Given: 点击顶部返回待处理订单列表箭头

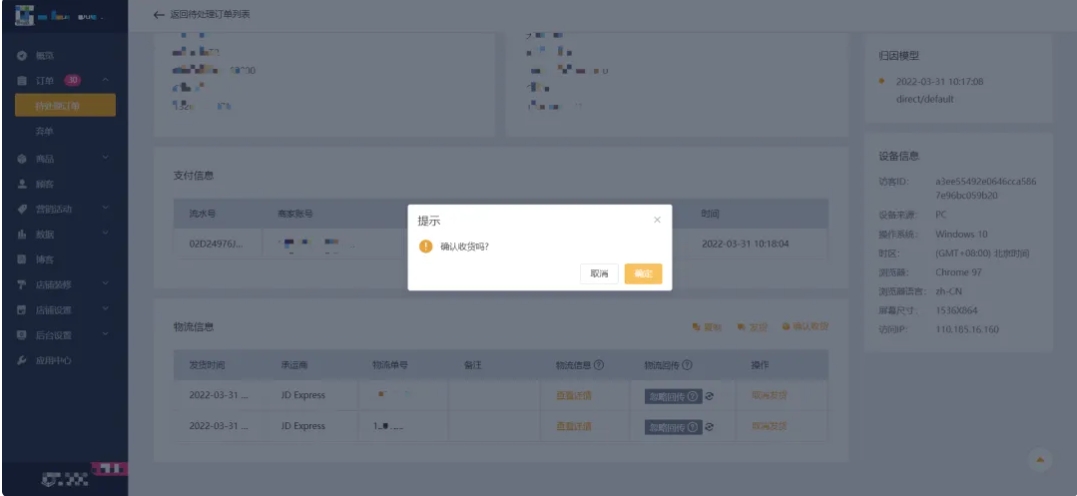Looking at the screenshot, I should click(158, 15).
